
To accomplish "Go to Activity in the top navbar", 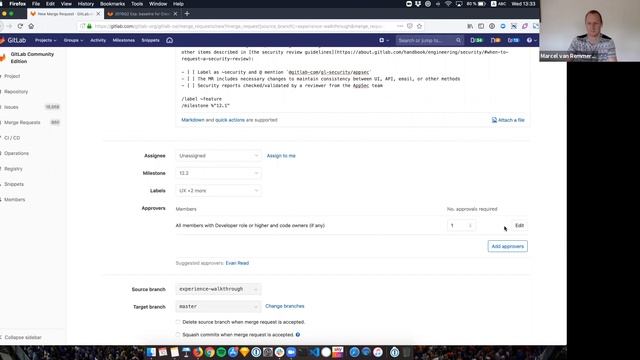I will (x=98, y=40).
